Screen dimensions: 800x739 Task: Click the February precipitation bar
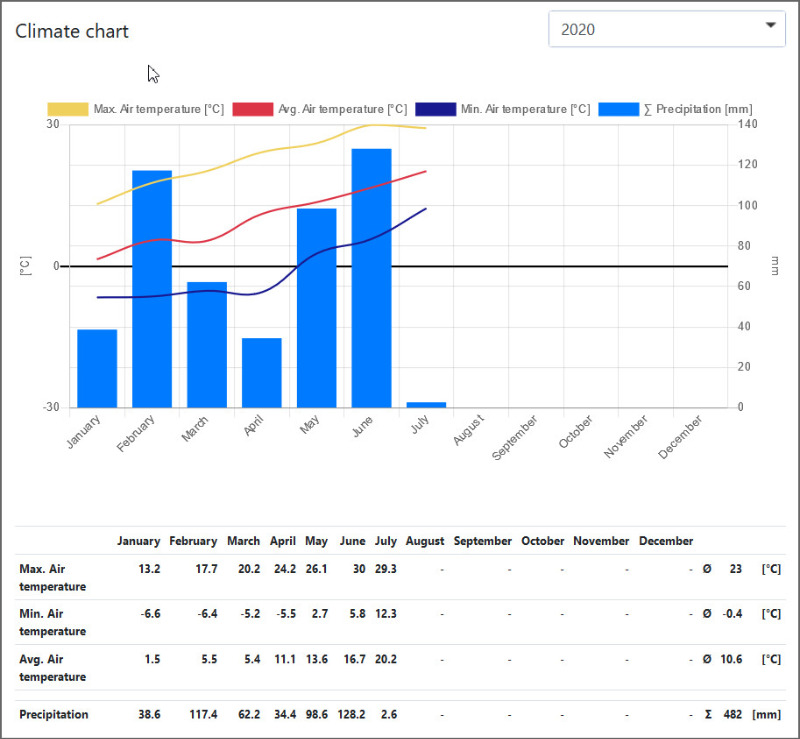coord(152,289)
